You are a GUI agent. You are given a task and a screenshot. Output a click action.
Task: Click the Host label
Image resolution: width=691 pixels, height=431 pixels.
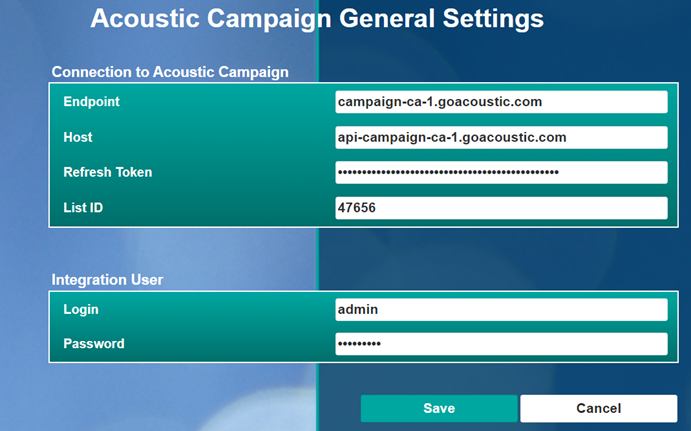pos(78,137)
